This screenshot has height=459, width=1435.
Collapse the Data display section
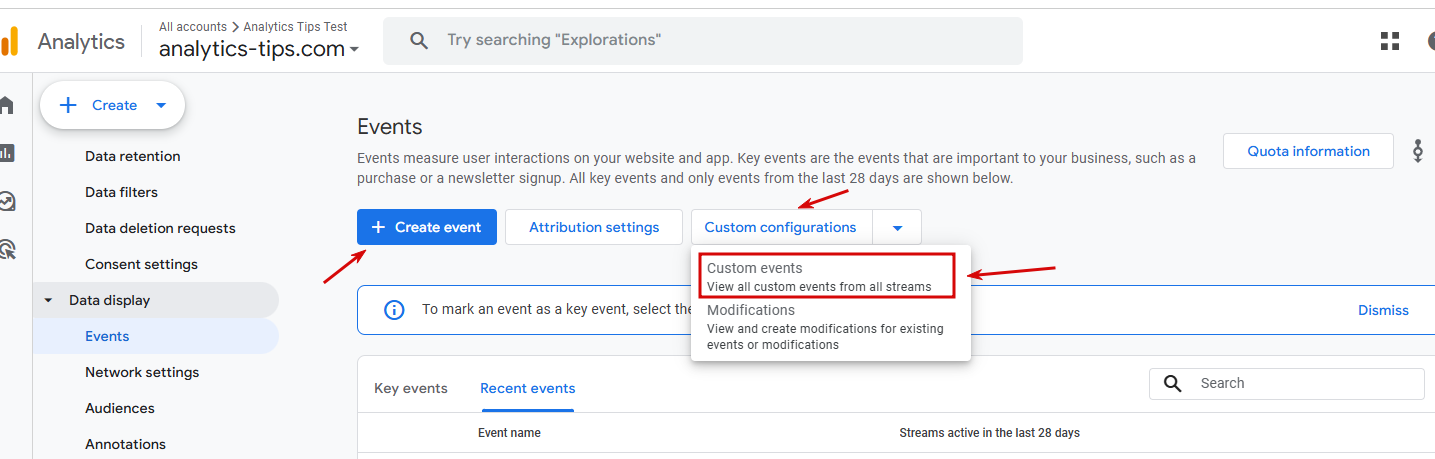click(x=48, y=300)
